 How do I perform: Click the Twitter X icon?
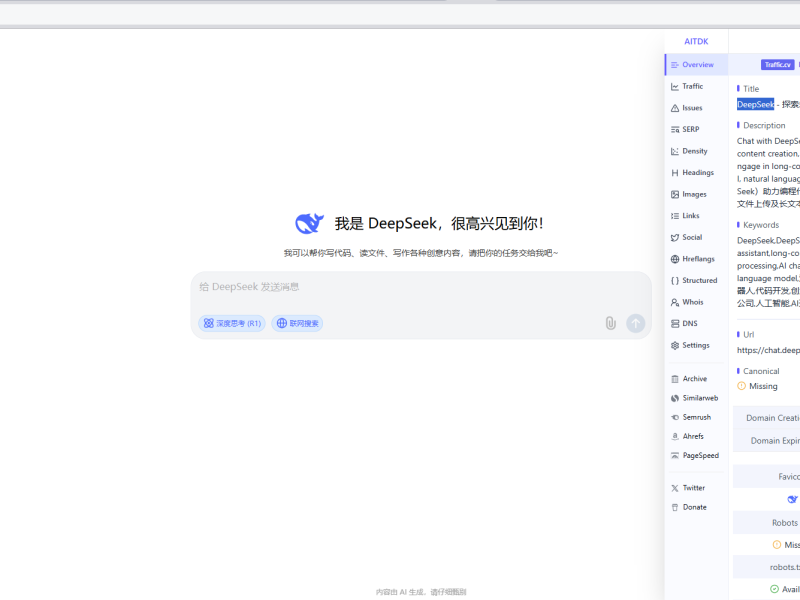click(x=675, y=488)
